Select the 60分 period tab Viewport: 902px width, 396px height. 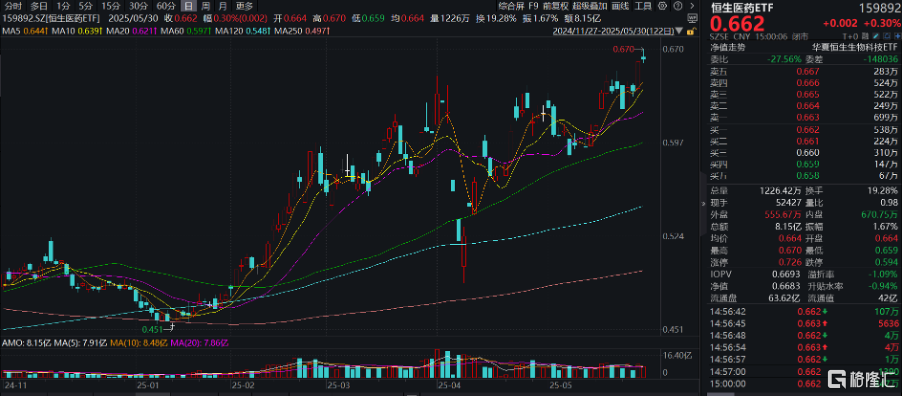tap(166, 6)
